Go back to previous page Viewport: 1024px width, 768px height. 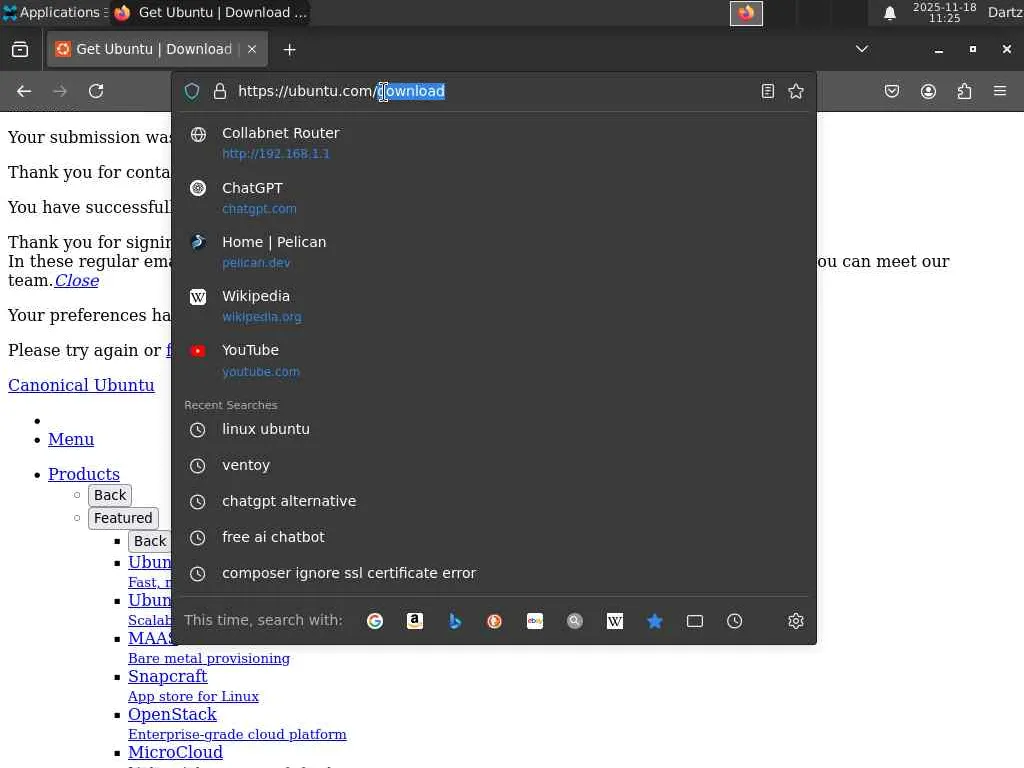tap(24, 91)
